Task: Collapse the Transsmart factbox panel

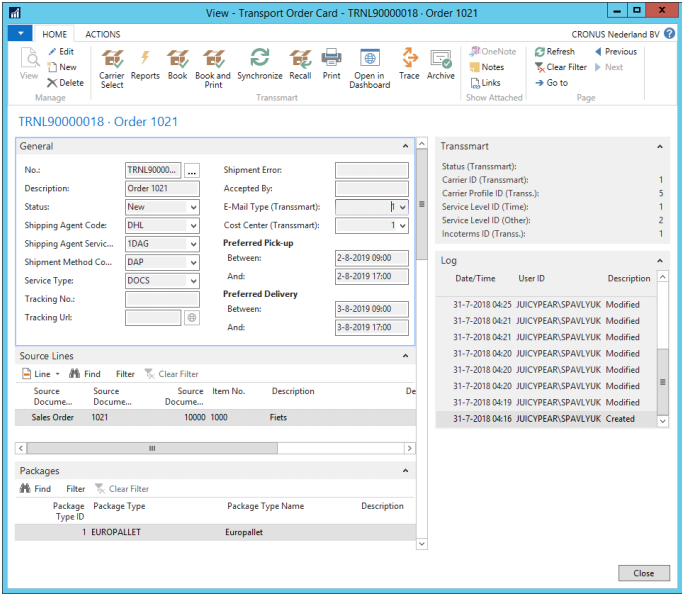Action: (x=660, y=147)
